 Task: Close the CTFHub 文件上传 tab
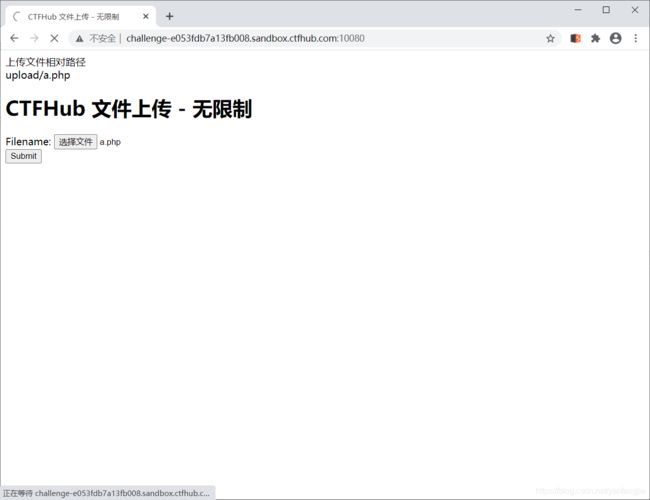click(146, 17)
